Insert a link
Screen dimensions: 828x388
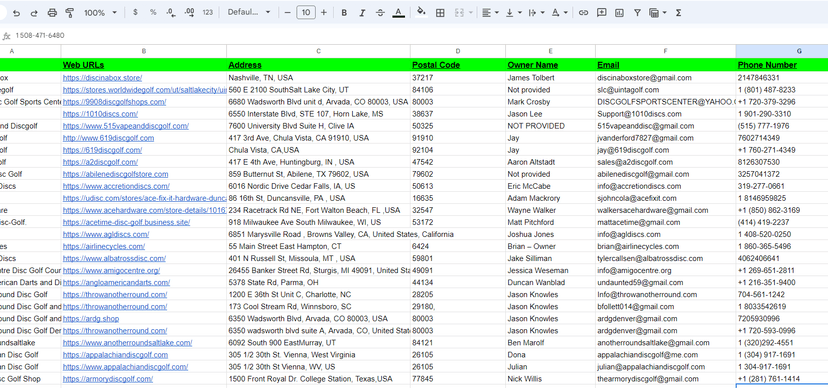coord(583,13)
